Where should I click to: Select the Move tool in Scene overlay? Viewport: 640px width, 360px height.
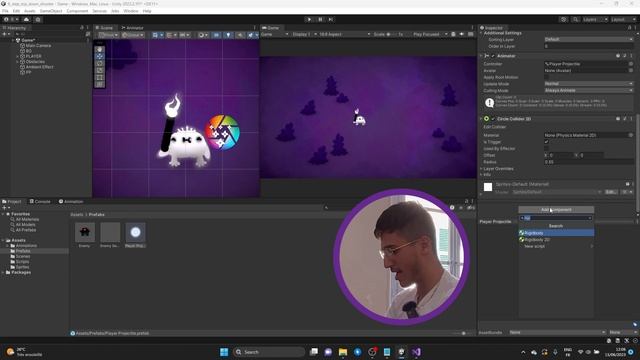tap(100, 56)
